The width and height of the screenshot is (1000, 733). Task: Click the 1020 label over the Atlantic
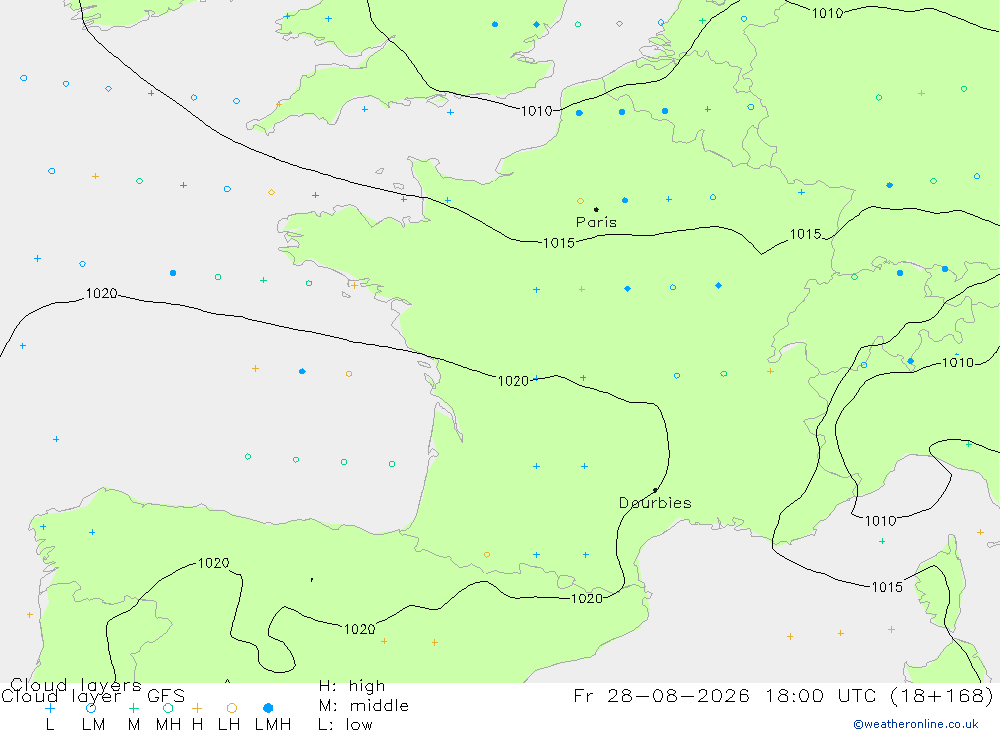click(x=101, y=293)
